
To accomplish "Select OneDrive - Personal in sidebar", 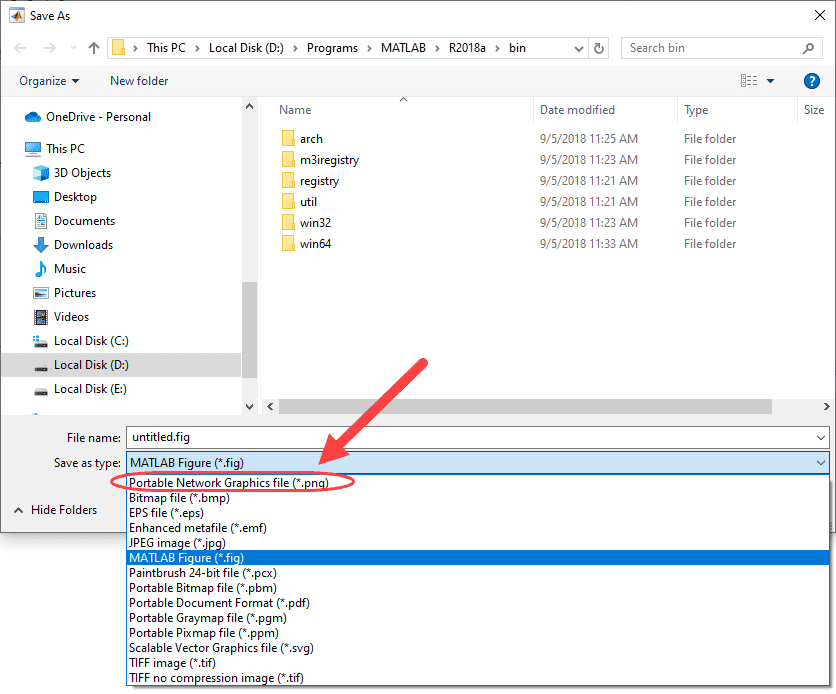I will [x=88, y=117].
